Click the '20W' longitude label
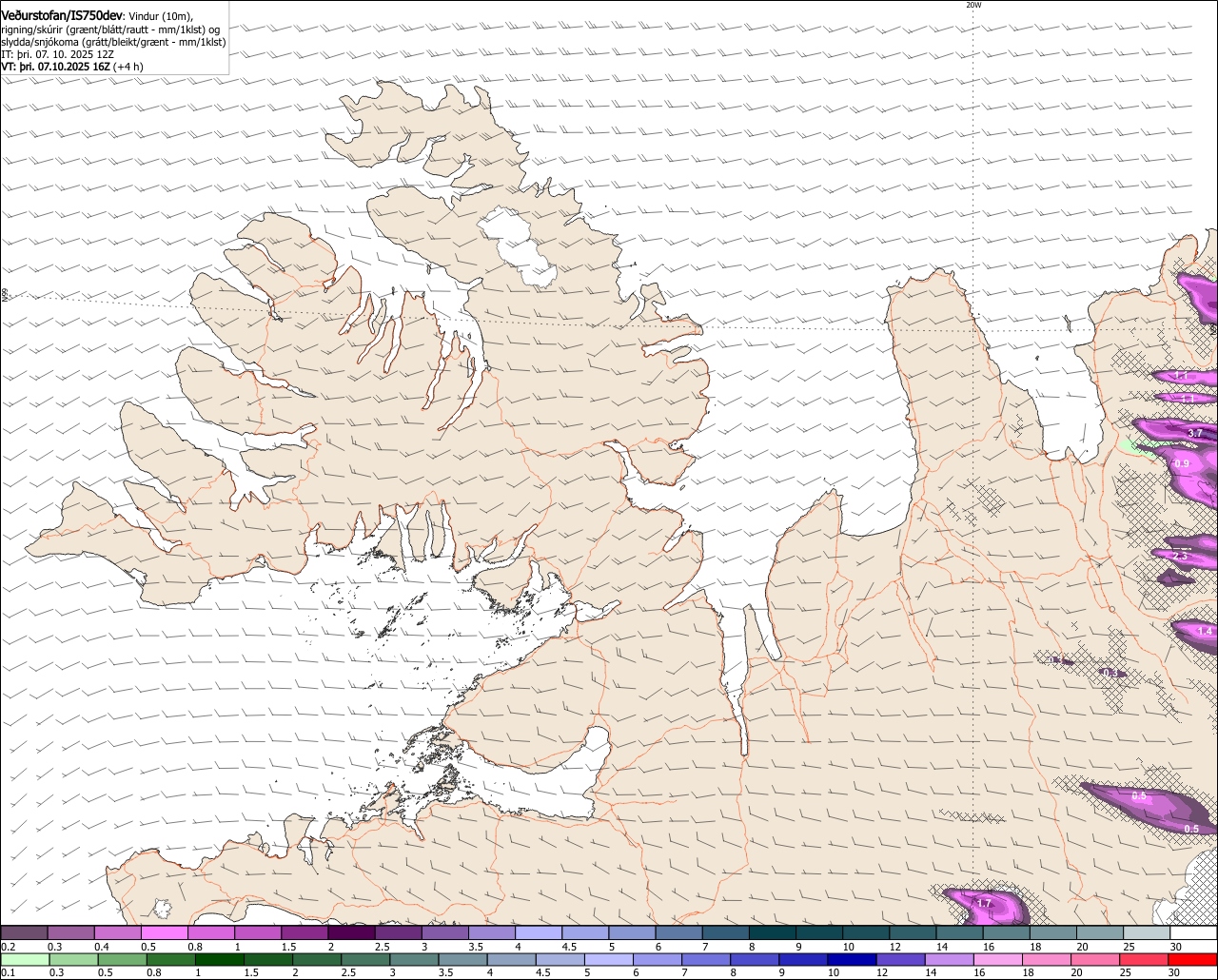The image size is (1218, 980). coord(973,5)
